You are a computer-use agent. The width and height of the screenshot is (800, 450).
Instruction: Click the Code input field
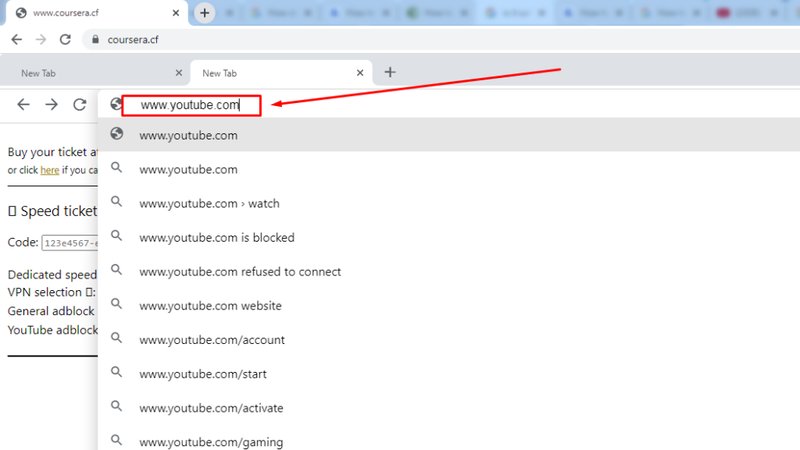pyautogui.click(x=69, y=243)
